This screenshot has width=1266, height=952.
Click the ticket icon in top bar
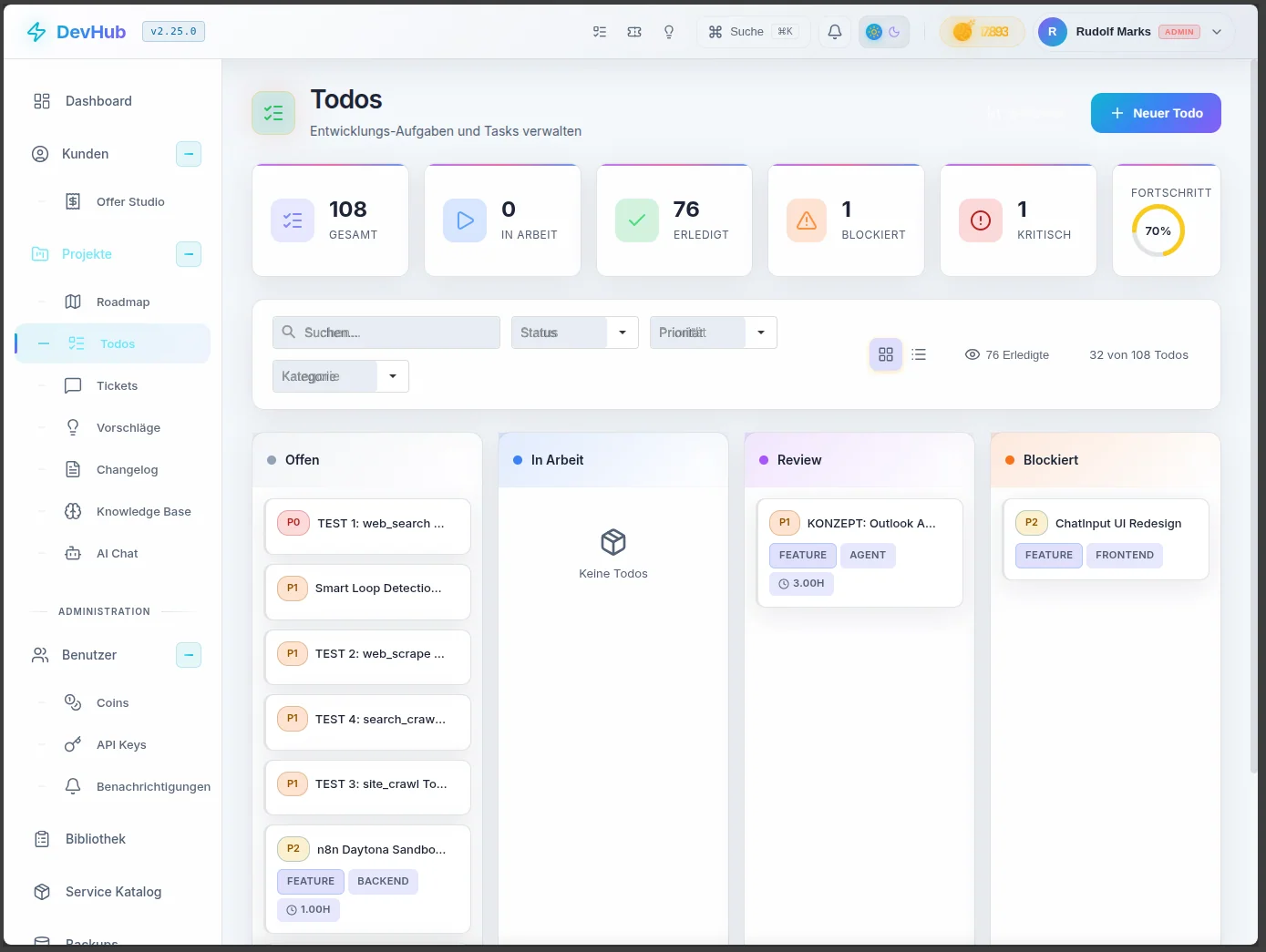pos(634,32)
